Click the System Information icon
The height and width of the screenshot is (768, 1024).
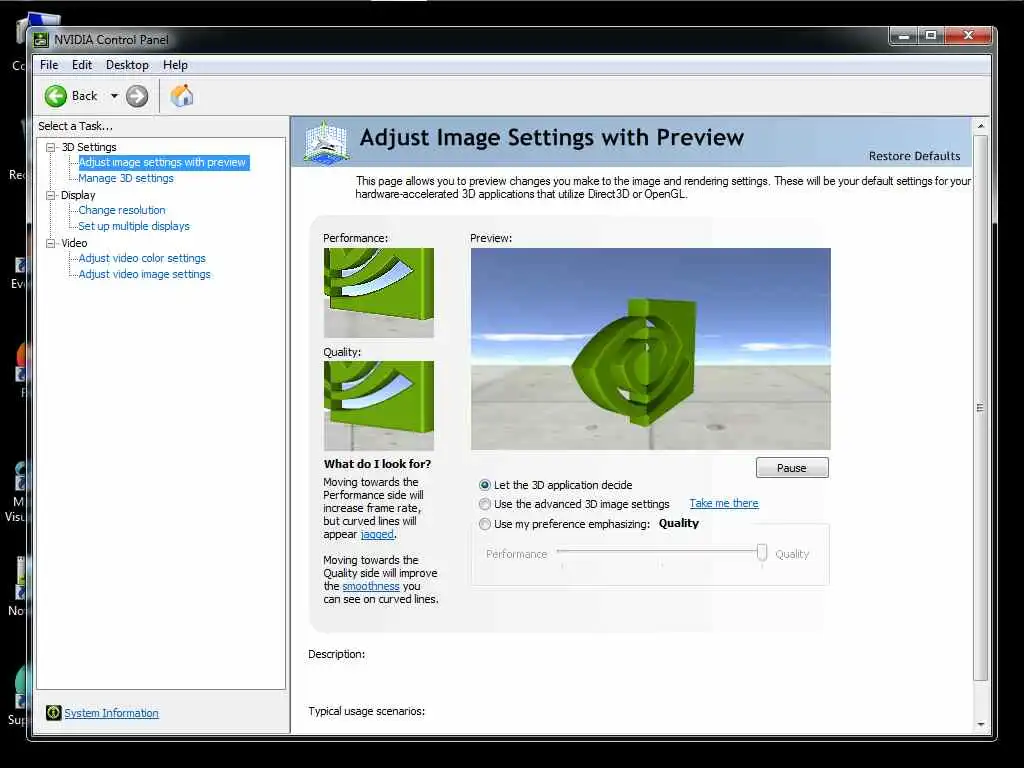(x=54, y=712)
